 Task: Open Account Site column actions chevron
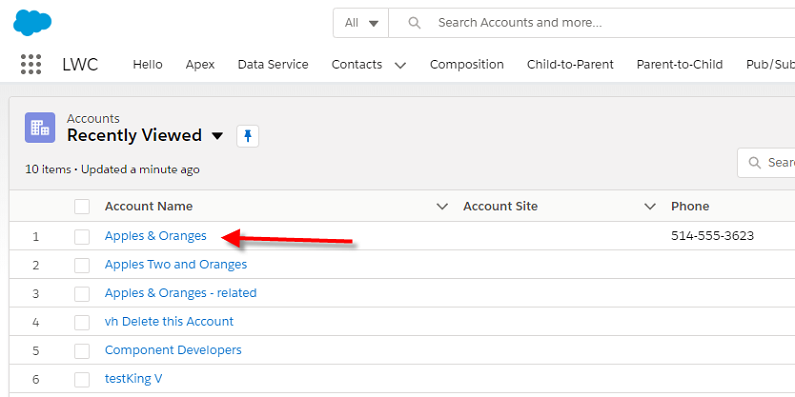pyautogui.click(x=649, y=206)
